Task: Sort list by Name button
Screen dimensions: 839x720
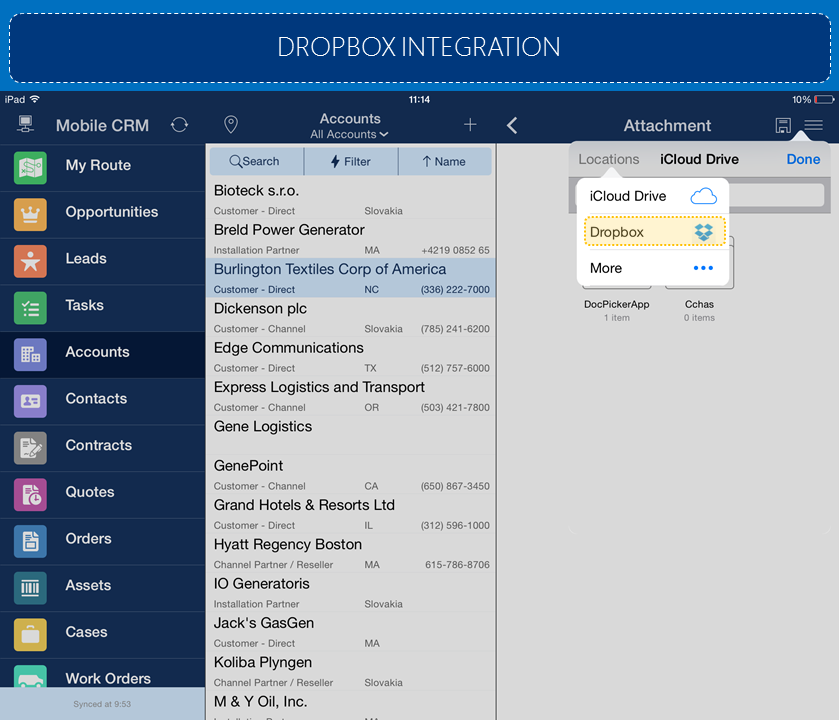Action: pos(444,161)
